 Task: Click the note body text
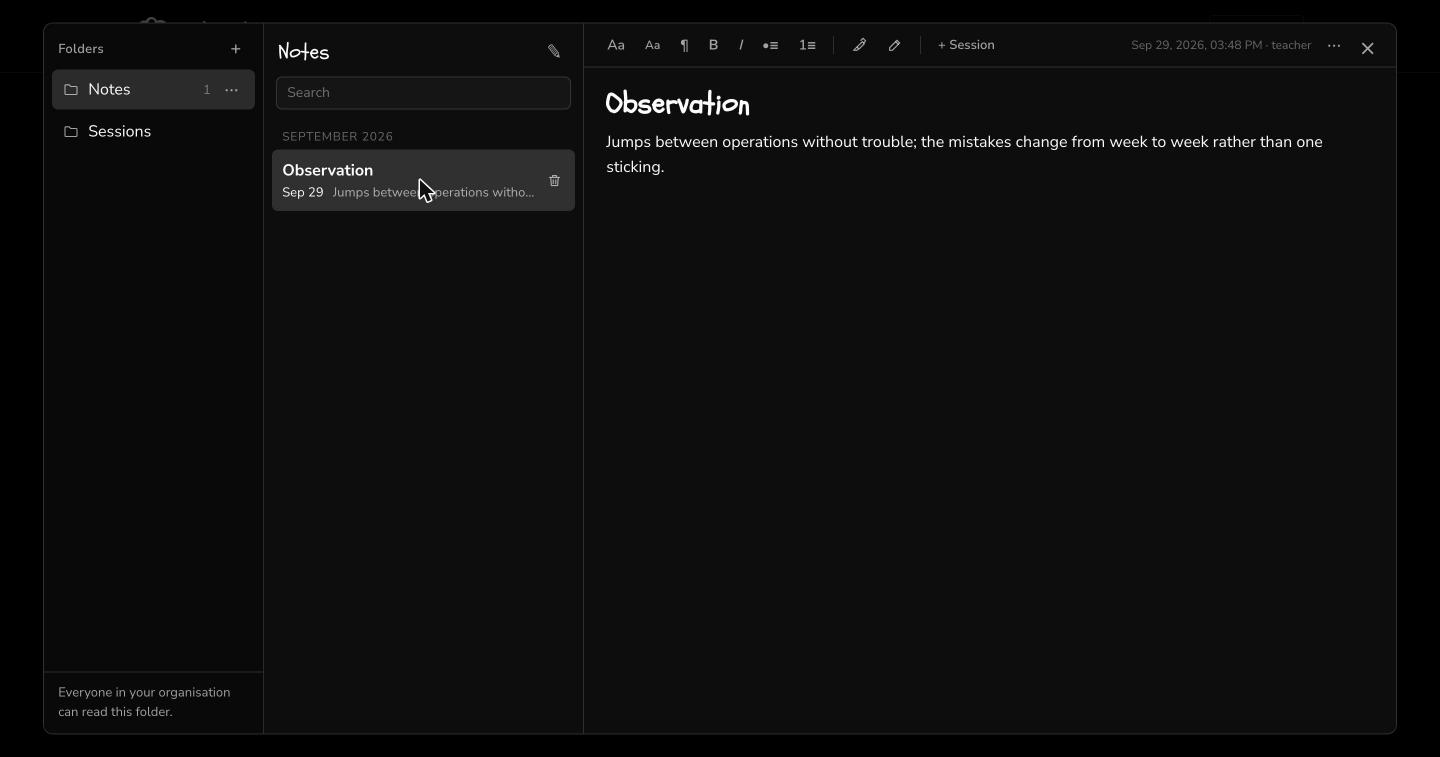pos(964,154)
